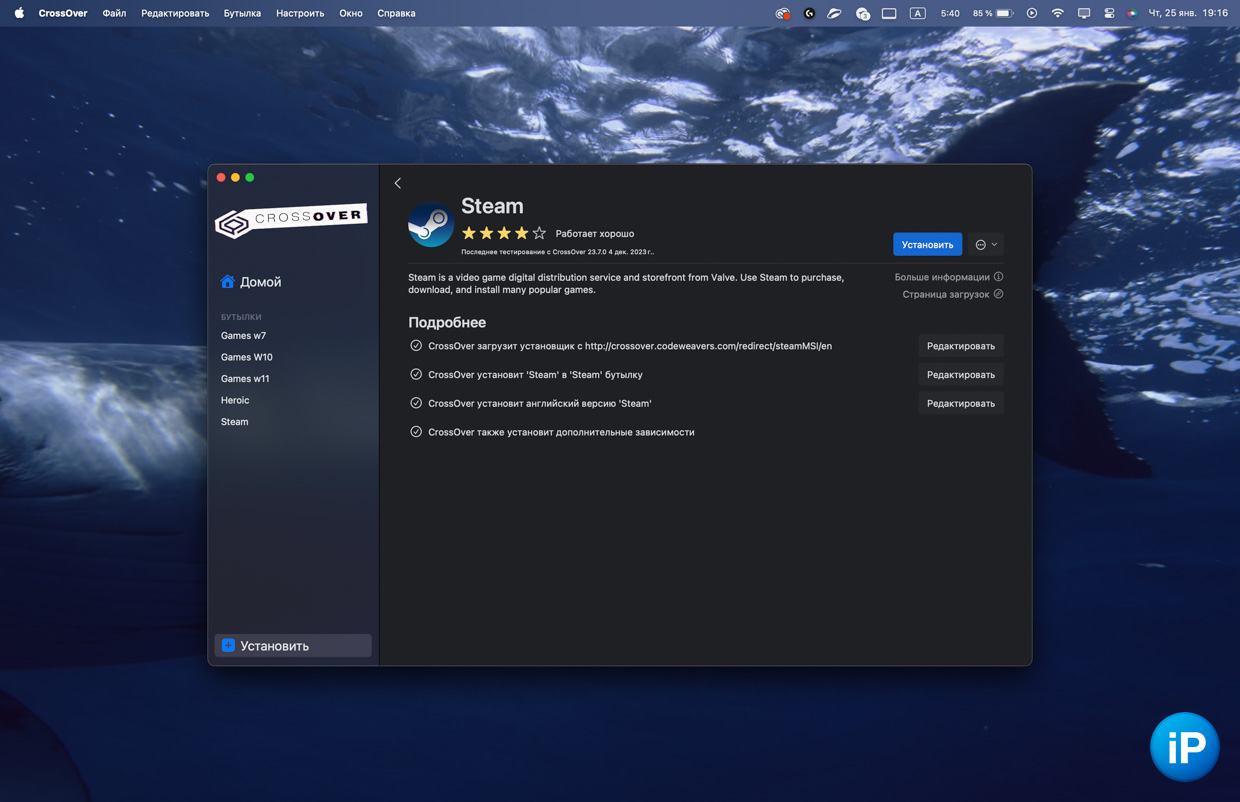Click 'Последнее тестирование с CrossOver 23.7.0' text
The image size is (1240, 802).
click(x=558, y=252)
